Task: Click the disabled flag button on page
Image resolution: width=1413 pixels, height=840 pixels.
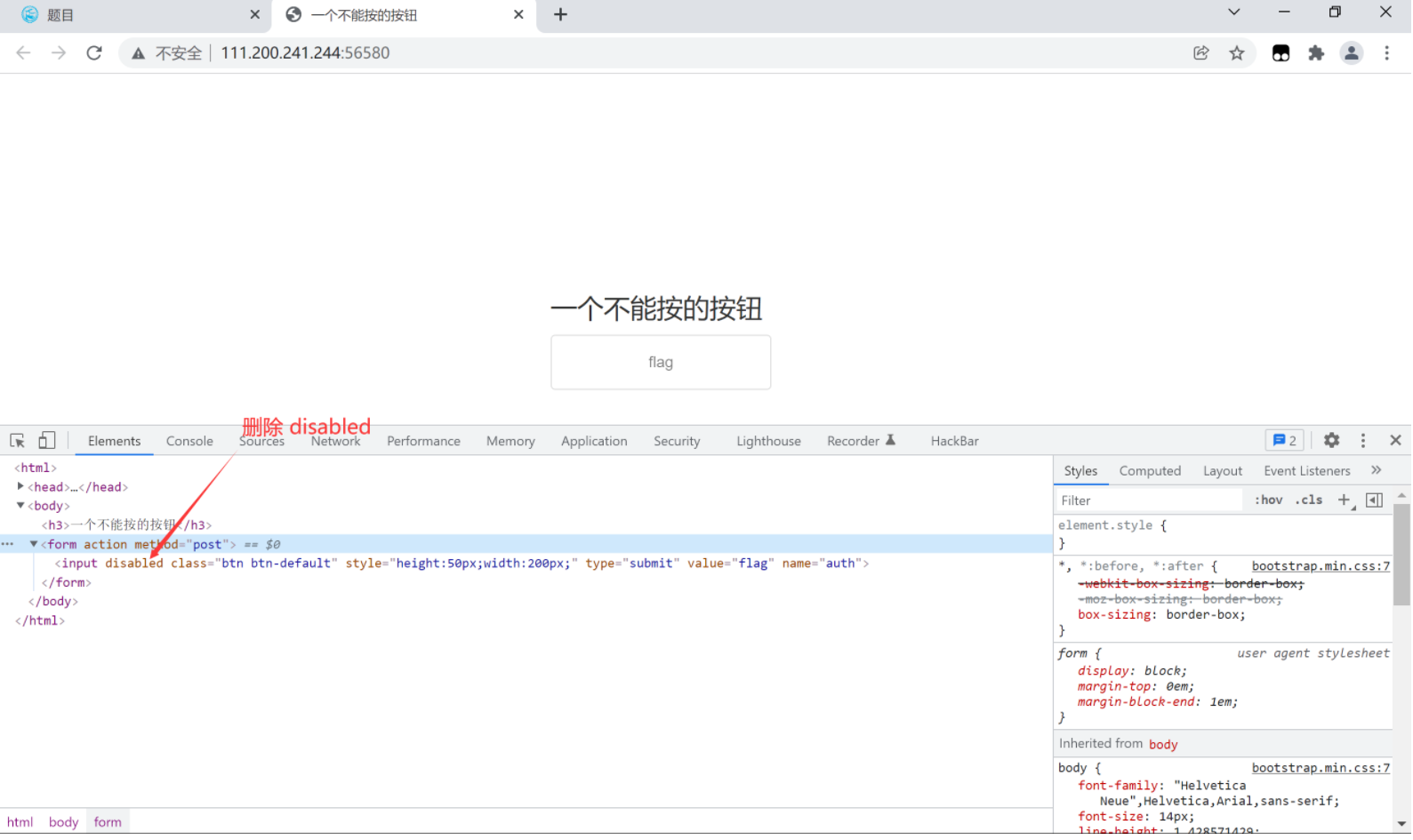Action: tap(661, 363)
